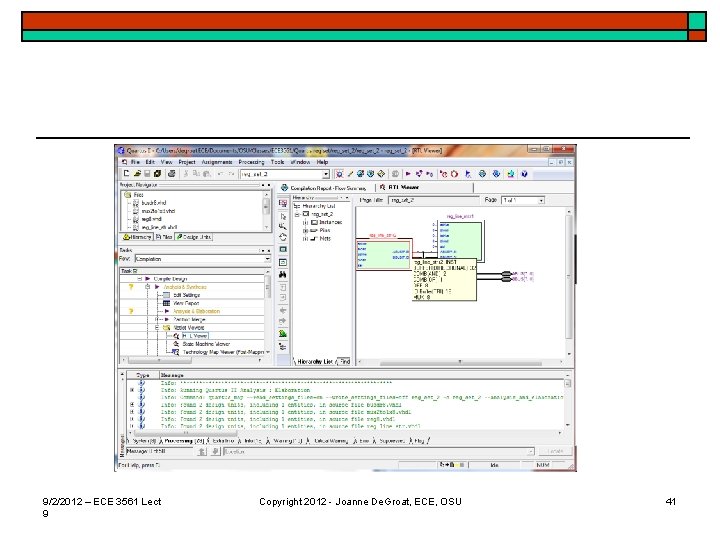Click the purple Start Compilation arrow icon
Screen dimensions: 720x540
click(x=408, y=174)
